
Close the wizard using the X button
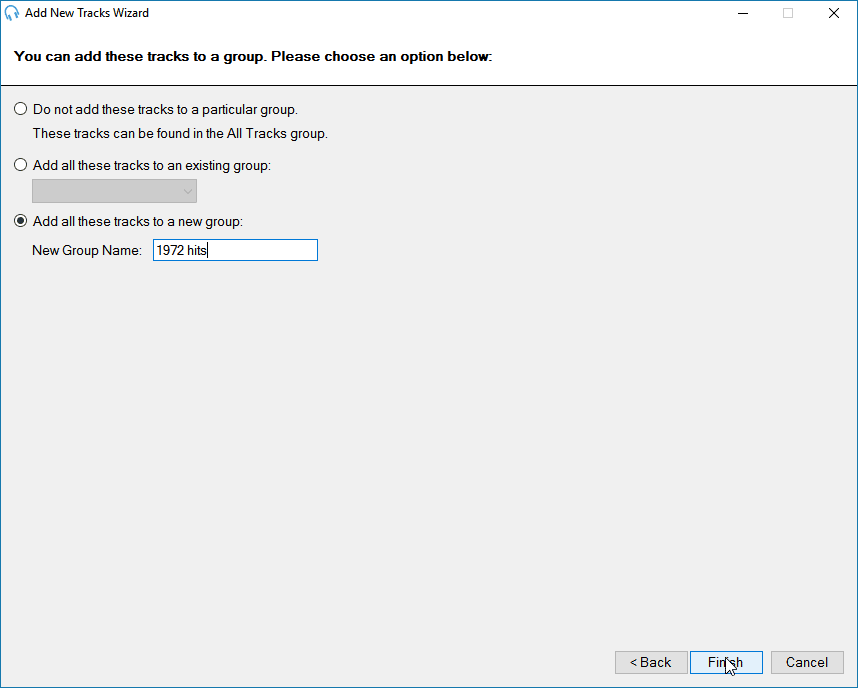[835, 13]
